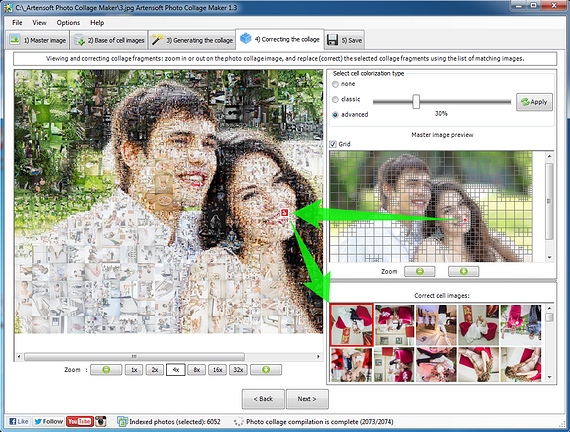Click 'Photo collage compilation is complete' status text
The image size is (570, 432).
click(320, 421)
